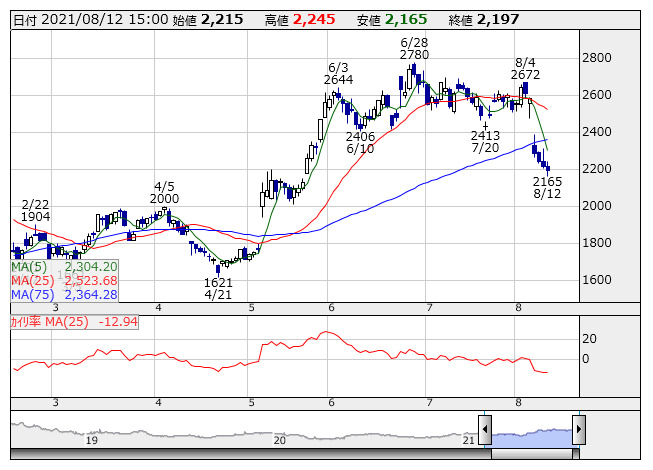This screenshot has width=653, height=470.
Task: Click the 0 deviation axis label
Action: (x=586, y=359)
